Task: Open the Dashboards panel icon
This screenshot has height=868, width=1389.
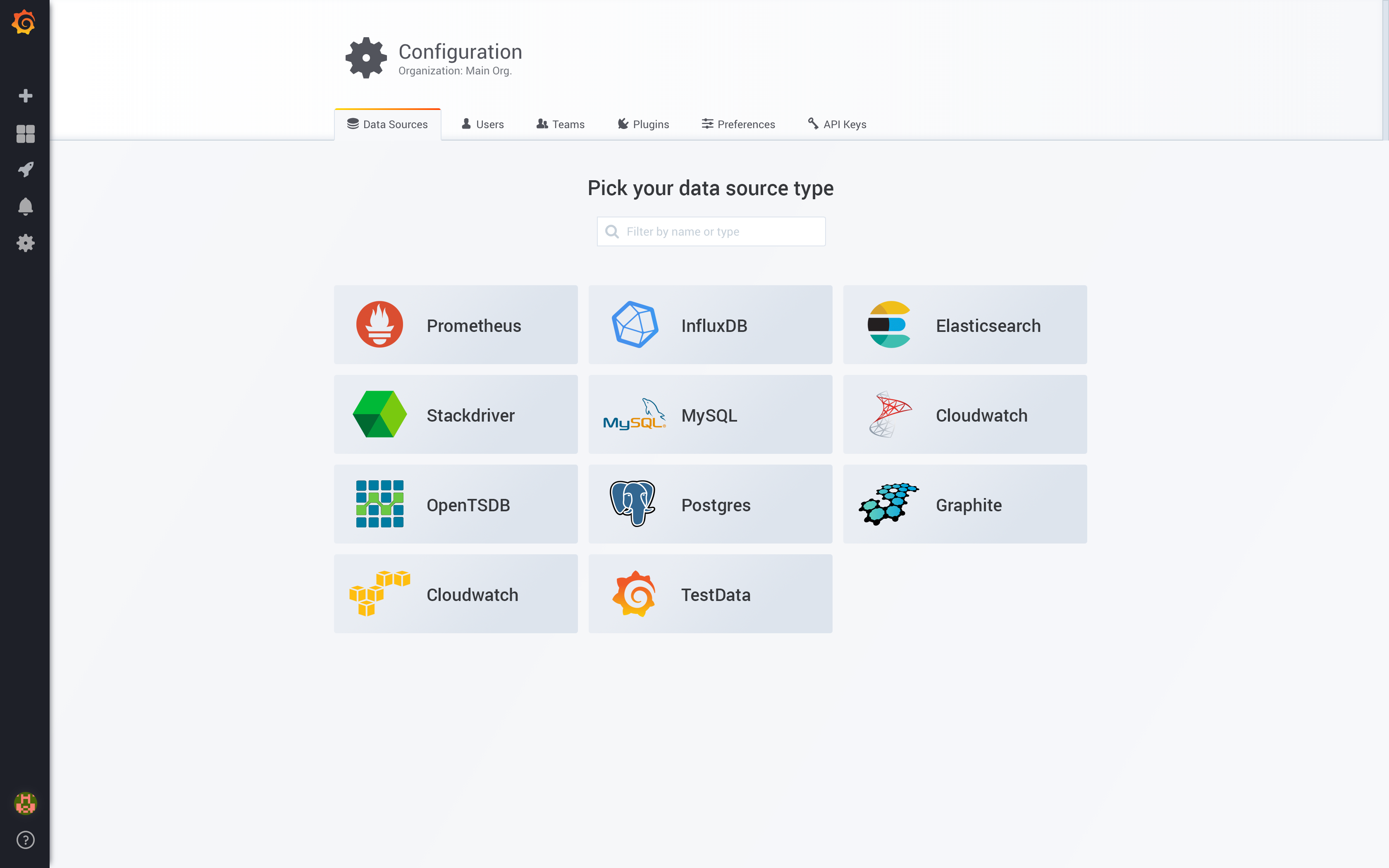Action: tap(25, 133)
